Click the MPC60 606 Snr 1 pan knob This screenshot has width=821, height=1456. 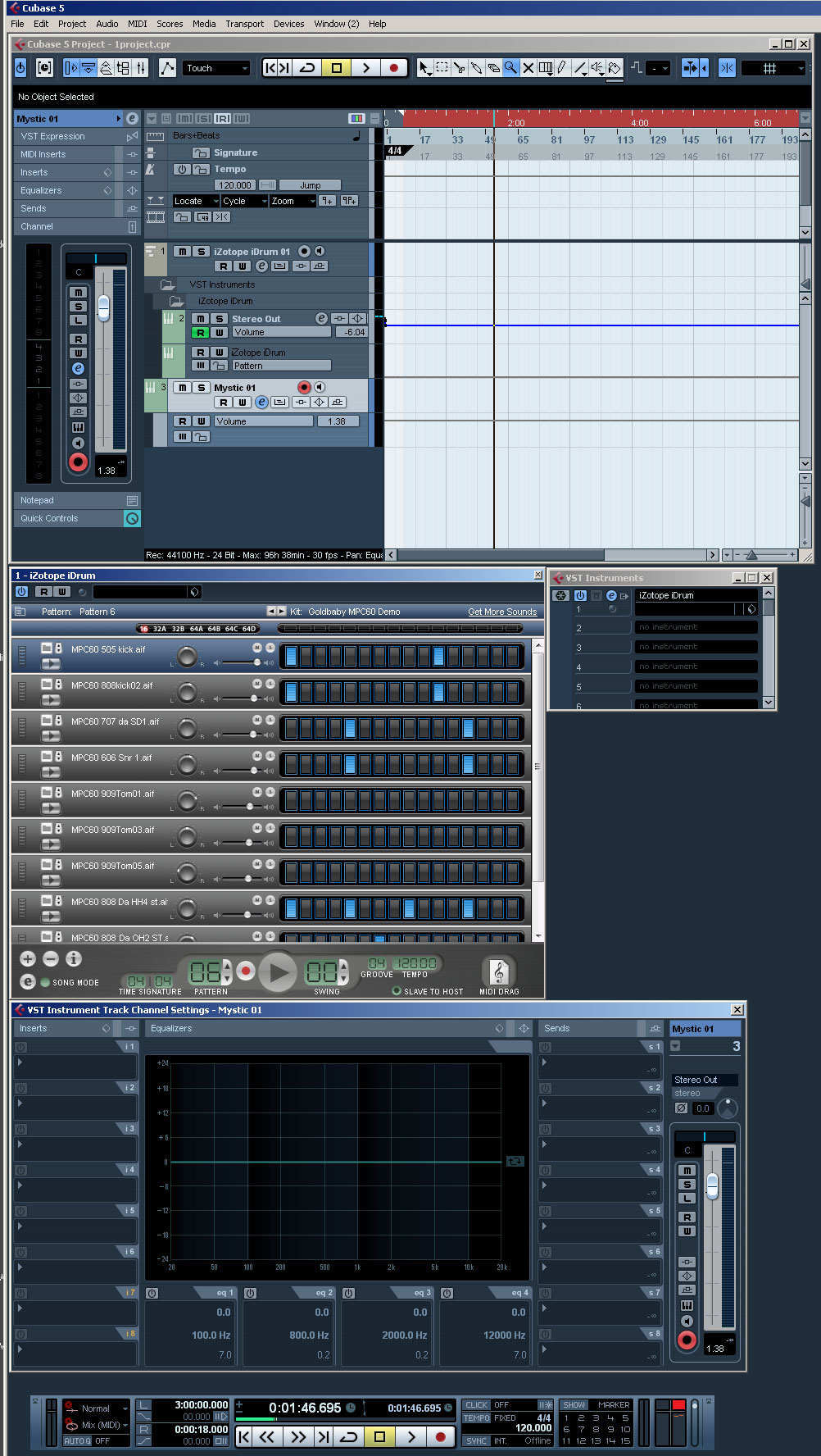pos(188,764)
